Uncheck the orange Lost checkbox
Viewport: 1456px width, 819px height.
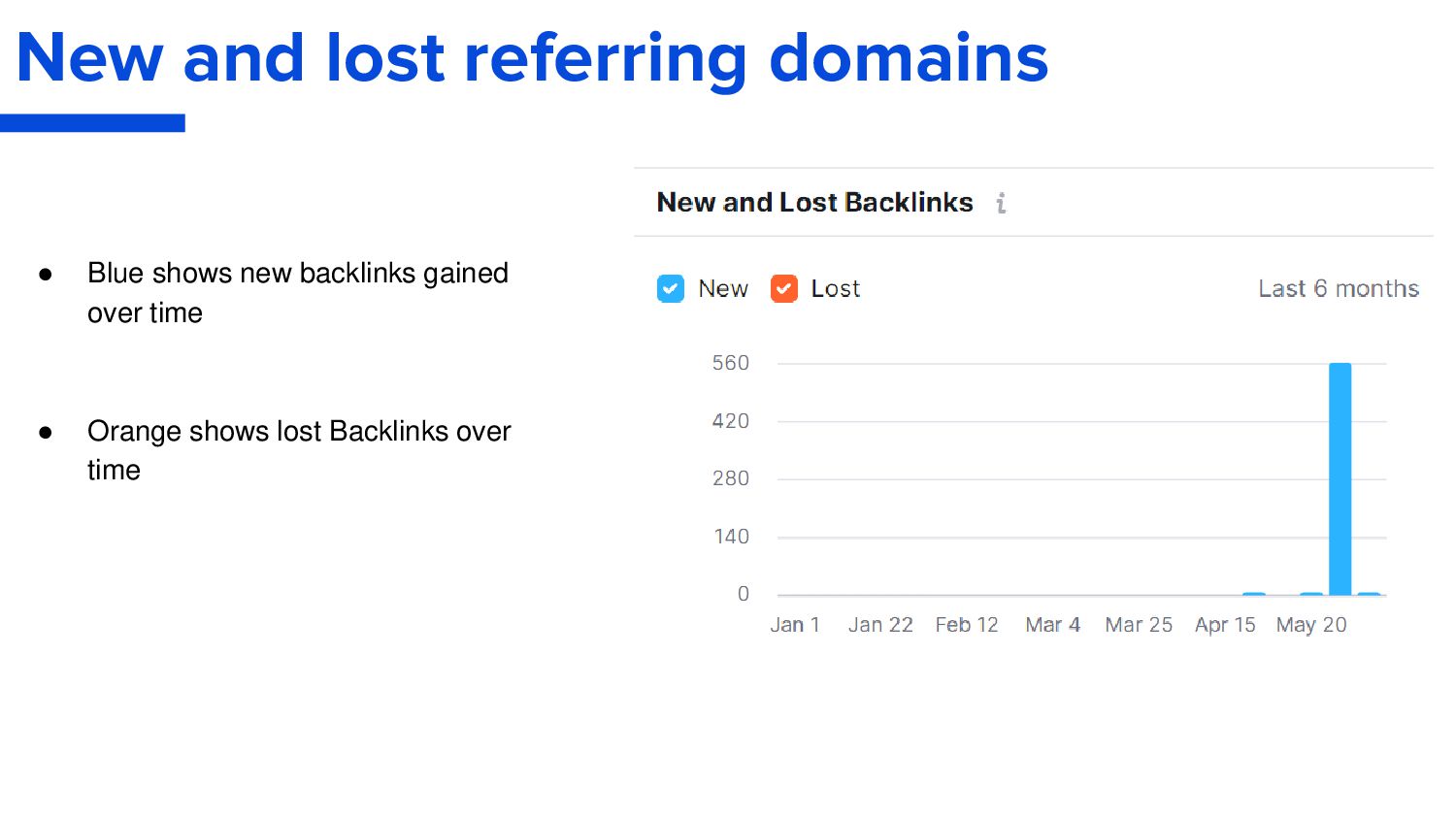784,289
